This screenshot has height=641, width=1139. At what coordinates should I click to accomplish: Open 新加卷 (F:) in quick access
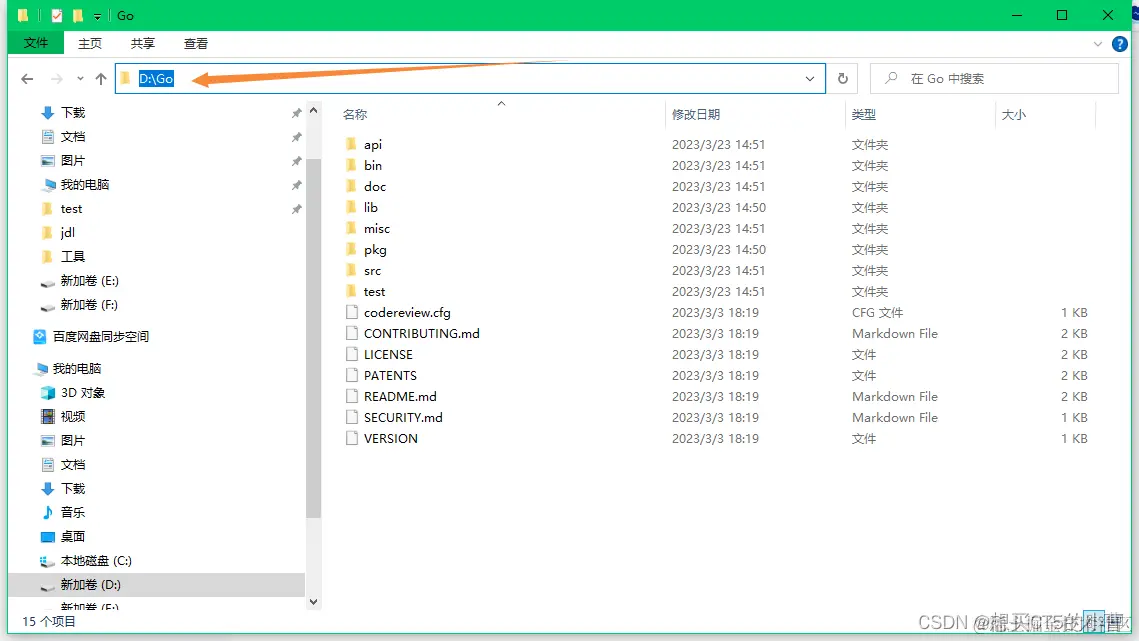[x=89, y=305]
